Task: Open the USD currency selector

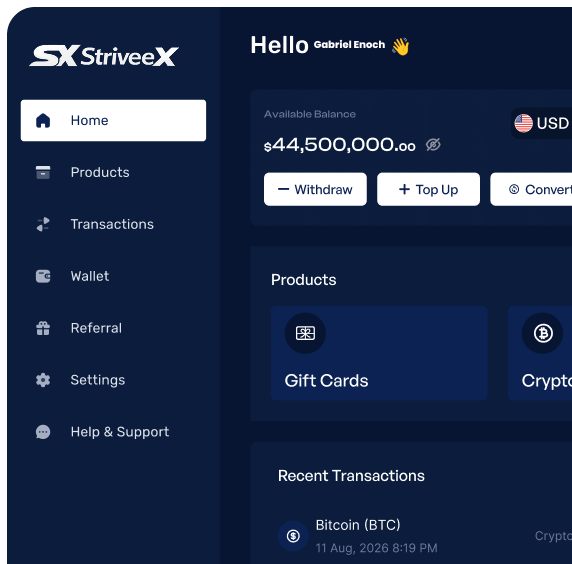Action: tap(542, 123)
